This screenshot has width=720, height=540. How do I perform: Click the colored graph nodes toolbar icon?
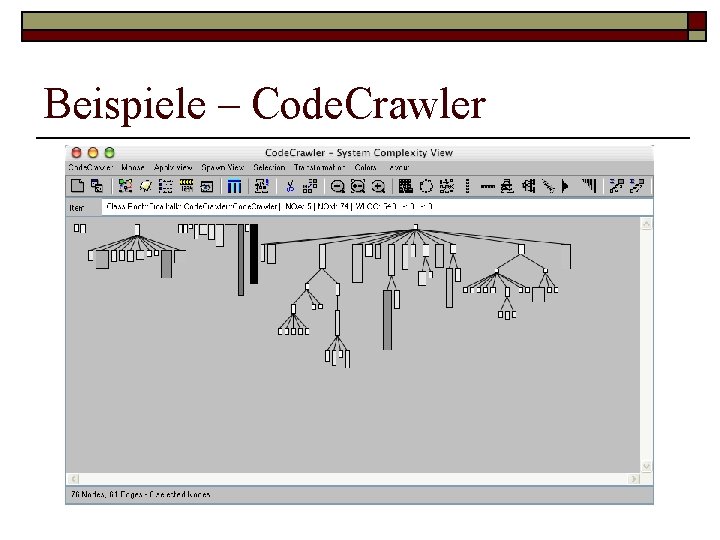tap(125, 186)
